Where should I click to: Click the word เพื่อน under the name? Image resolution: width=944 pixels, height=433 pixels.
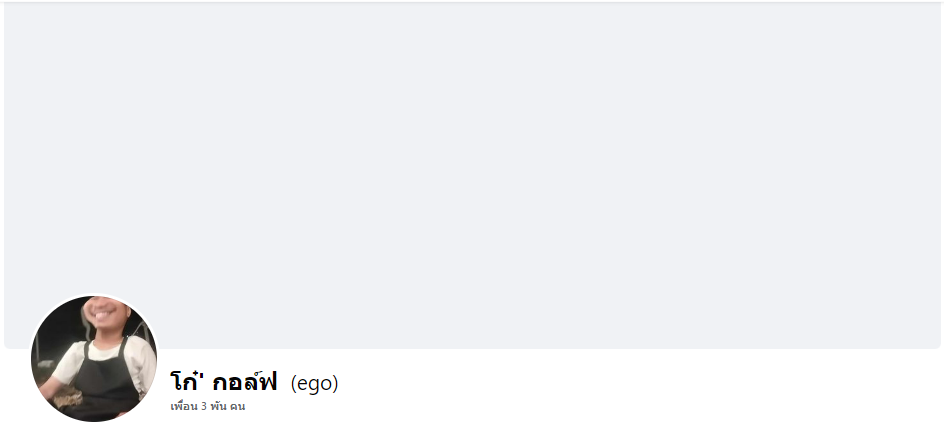tap(184, 407)
